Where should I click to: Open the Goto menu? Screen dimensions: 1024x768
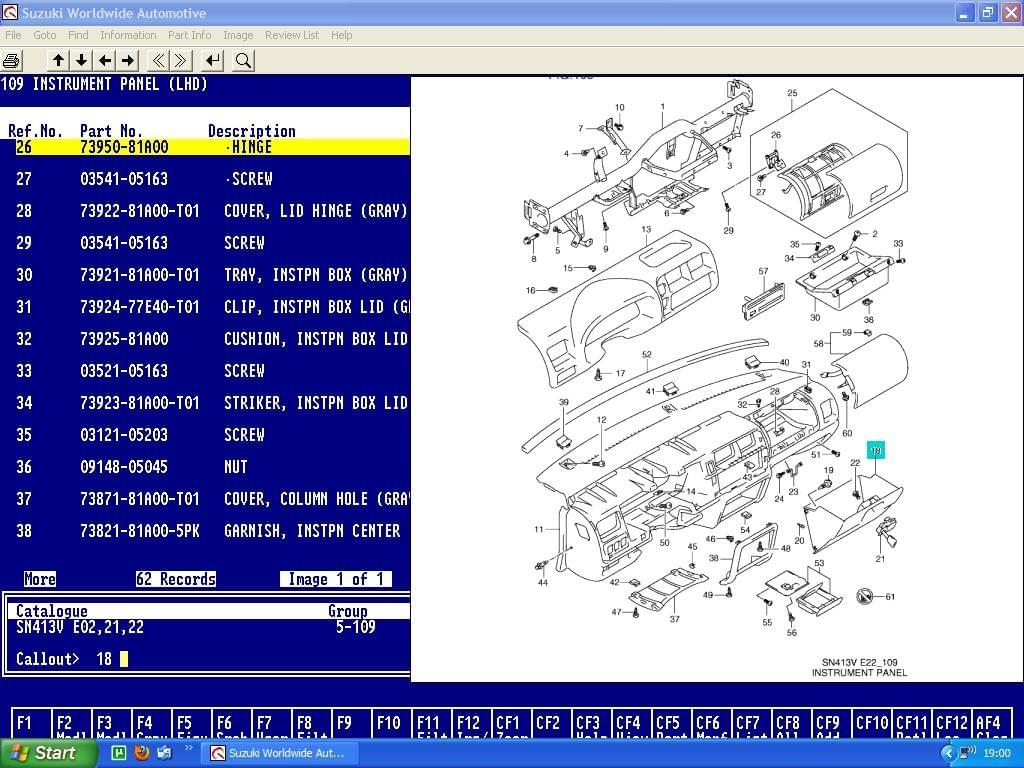44,35
